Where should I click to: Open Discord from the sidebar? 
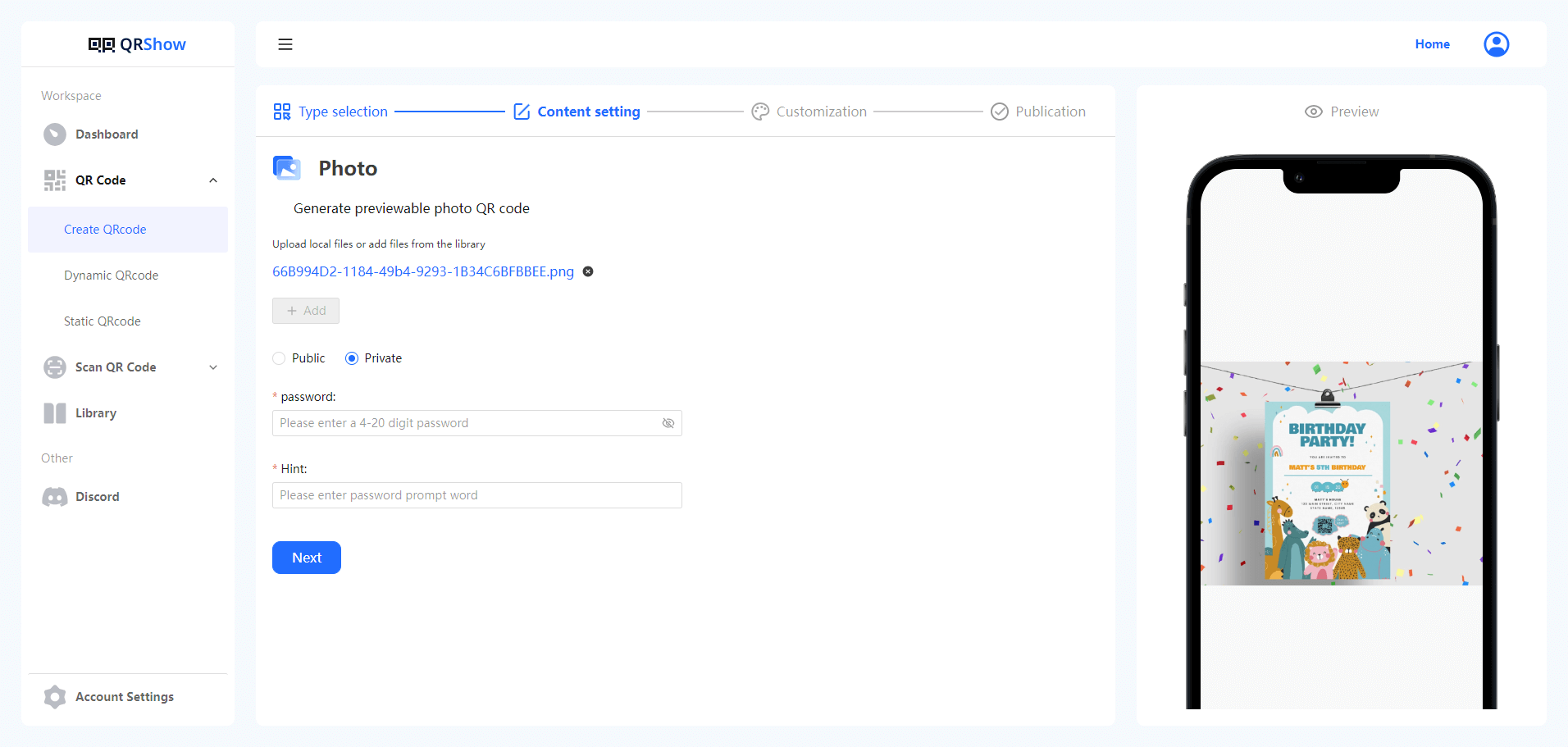(x=97, y=497)
